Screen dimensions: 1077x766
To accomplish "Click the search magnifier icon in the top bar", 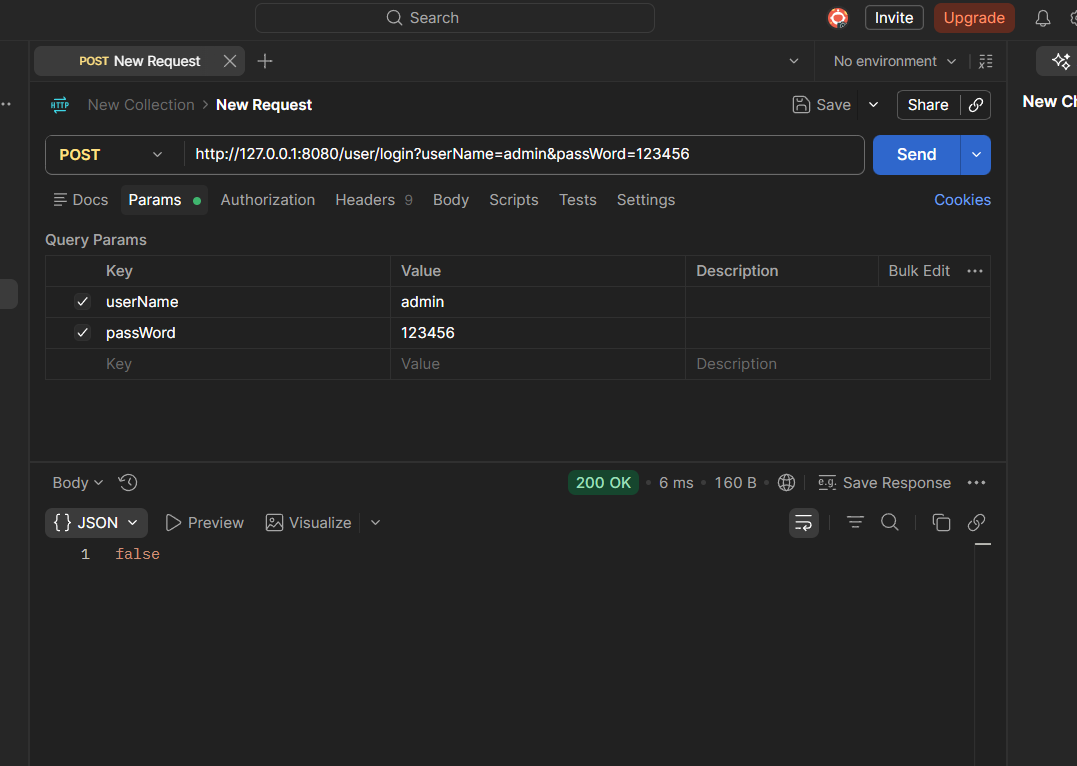I will (394, 18).
